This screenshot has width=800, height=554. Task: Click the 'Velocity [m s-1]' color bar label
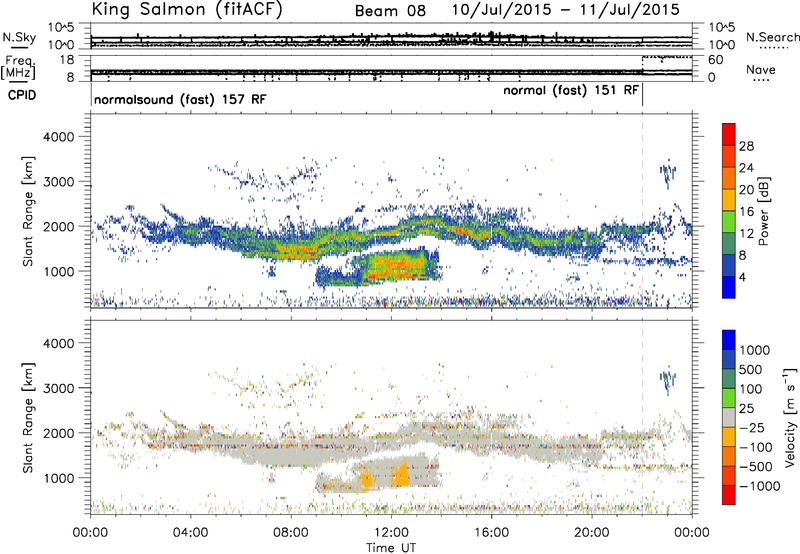tap(790, 417)
